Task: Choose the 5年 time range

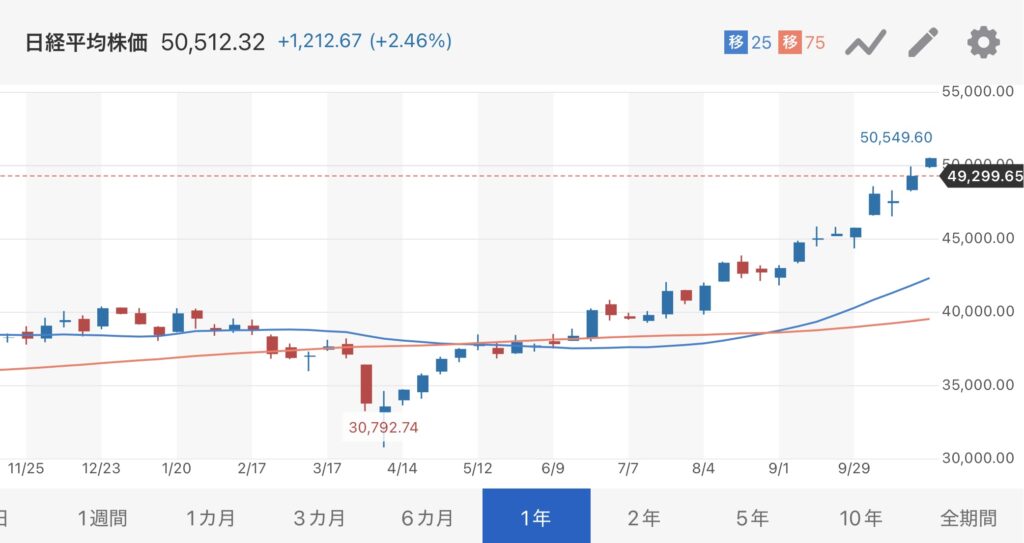Action: pyautogui.click(x=752, y=517)
